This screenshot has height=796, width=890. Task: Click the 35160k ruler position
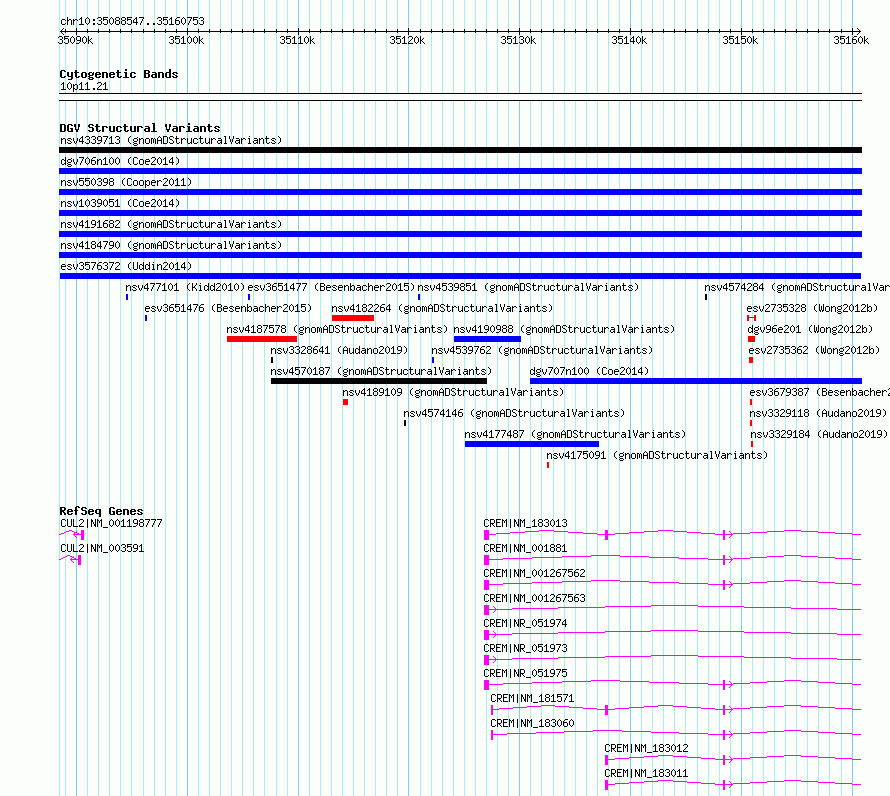851,40
